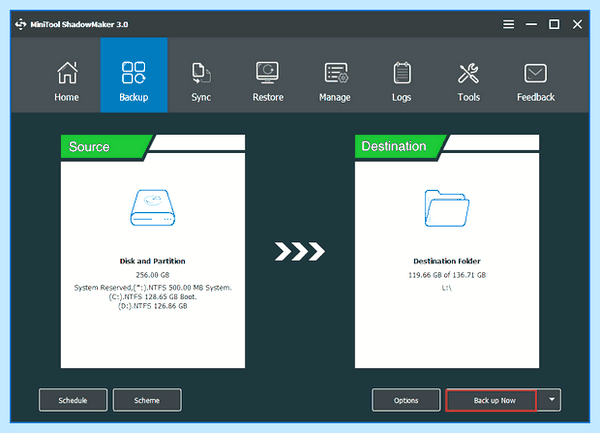
Task: Open the Feedback tab
Action: [x=536, y=75]
